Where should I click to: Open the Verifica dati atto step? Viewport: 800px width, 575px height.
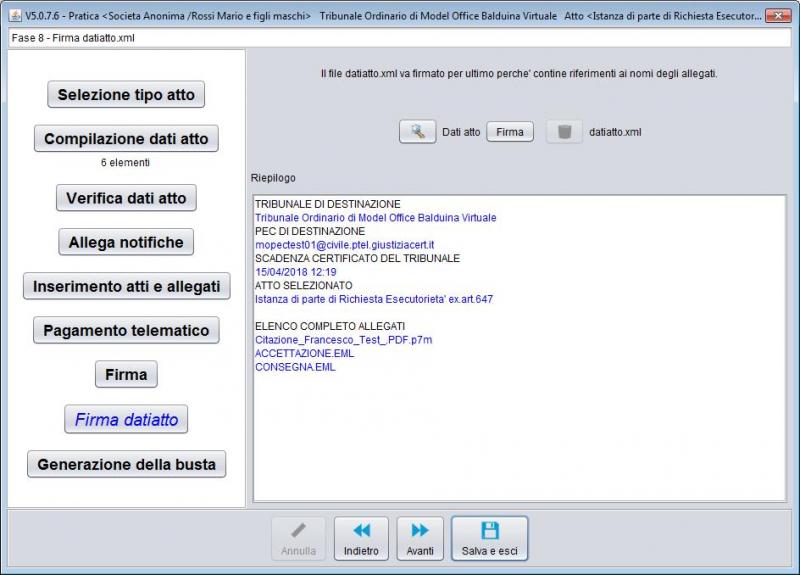pos(126,198)
